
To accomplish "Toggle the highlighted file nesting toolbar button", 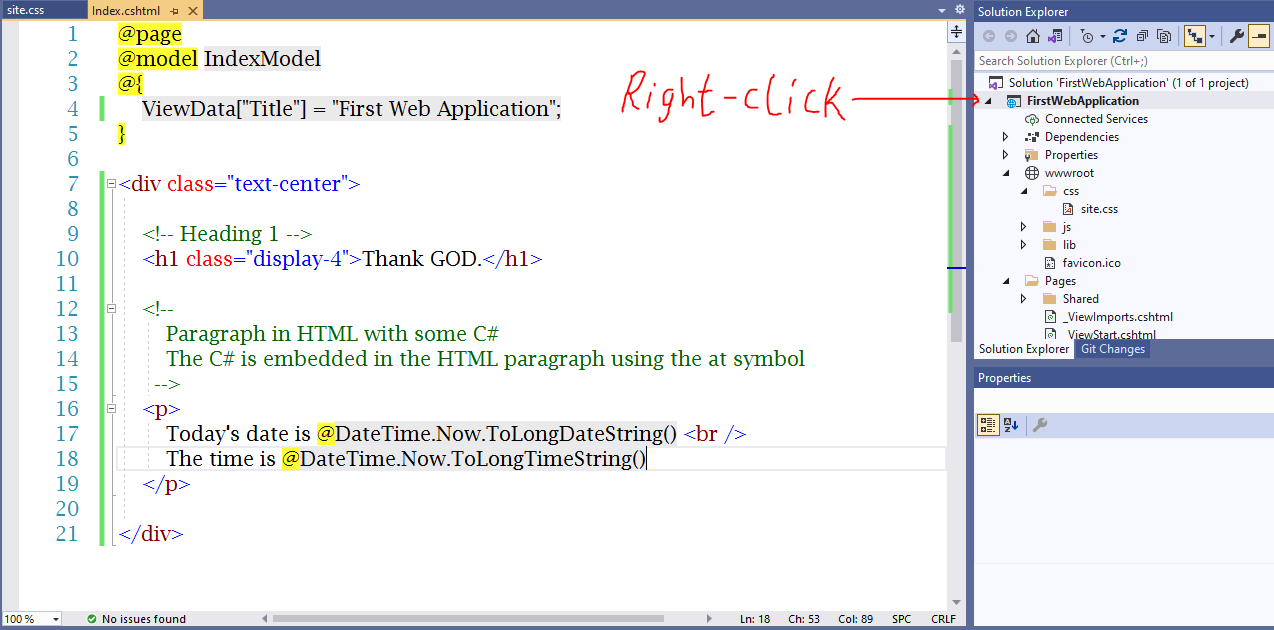I will [x=1194, y=36].
